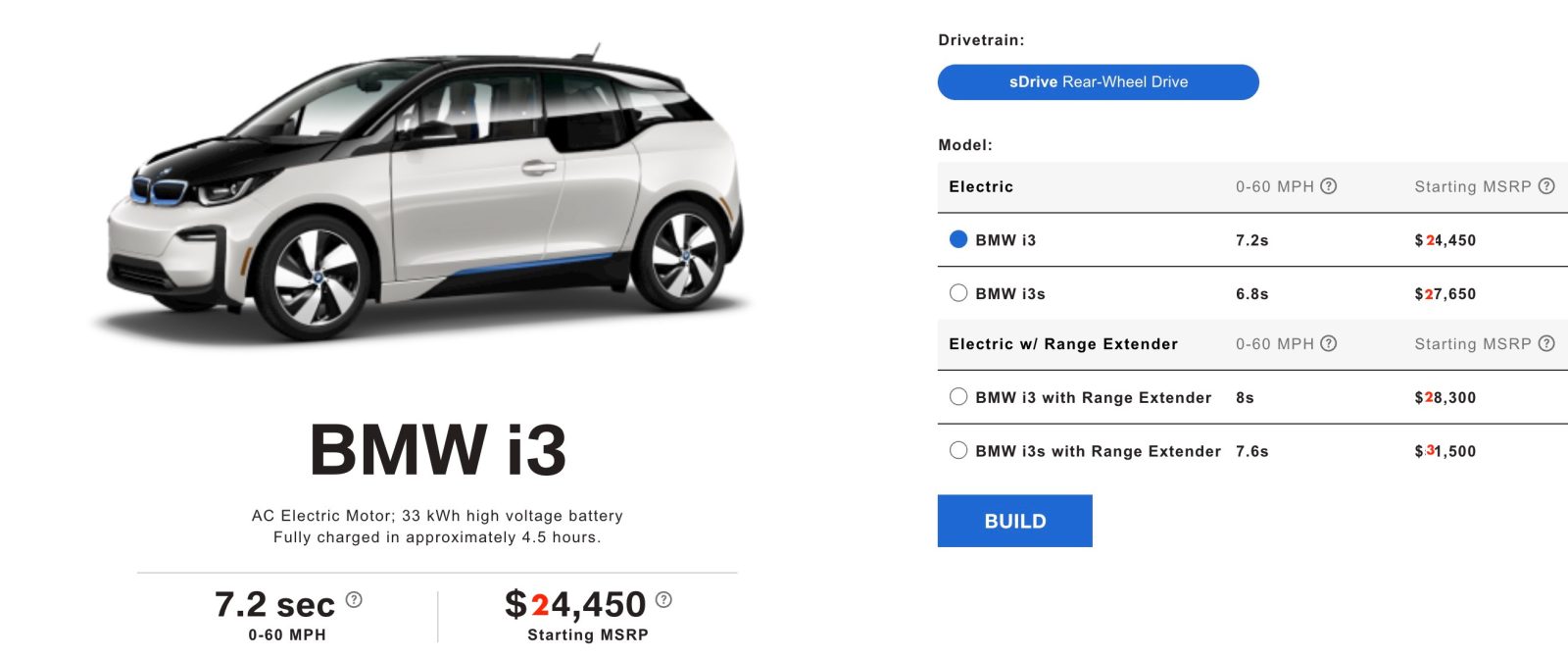Choose the BMW i3s model radio option

[958, 293]
